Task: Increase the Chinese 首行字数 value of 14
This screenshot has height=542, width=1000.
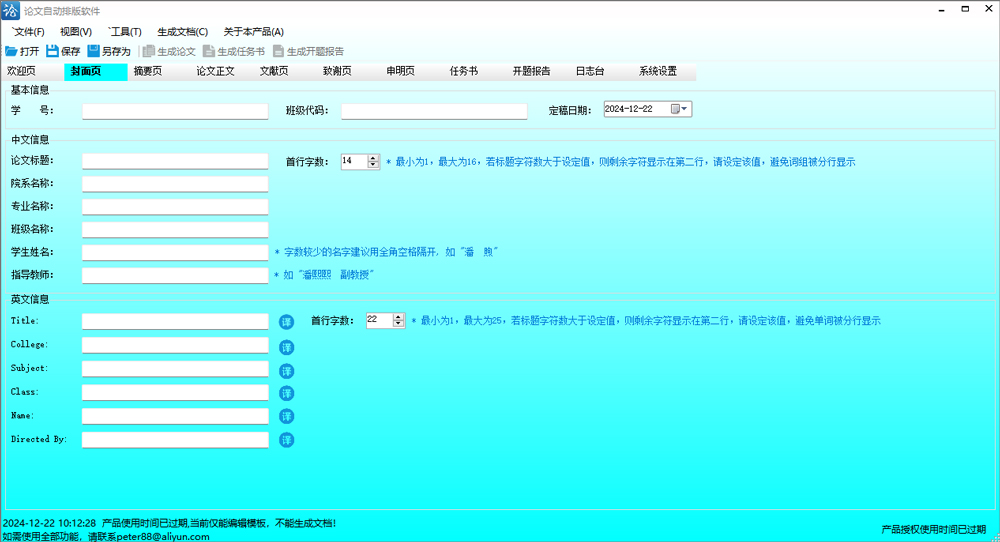Action: coord(373,158)
